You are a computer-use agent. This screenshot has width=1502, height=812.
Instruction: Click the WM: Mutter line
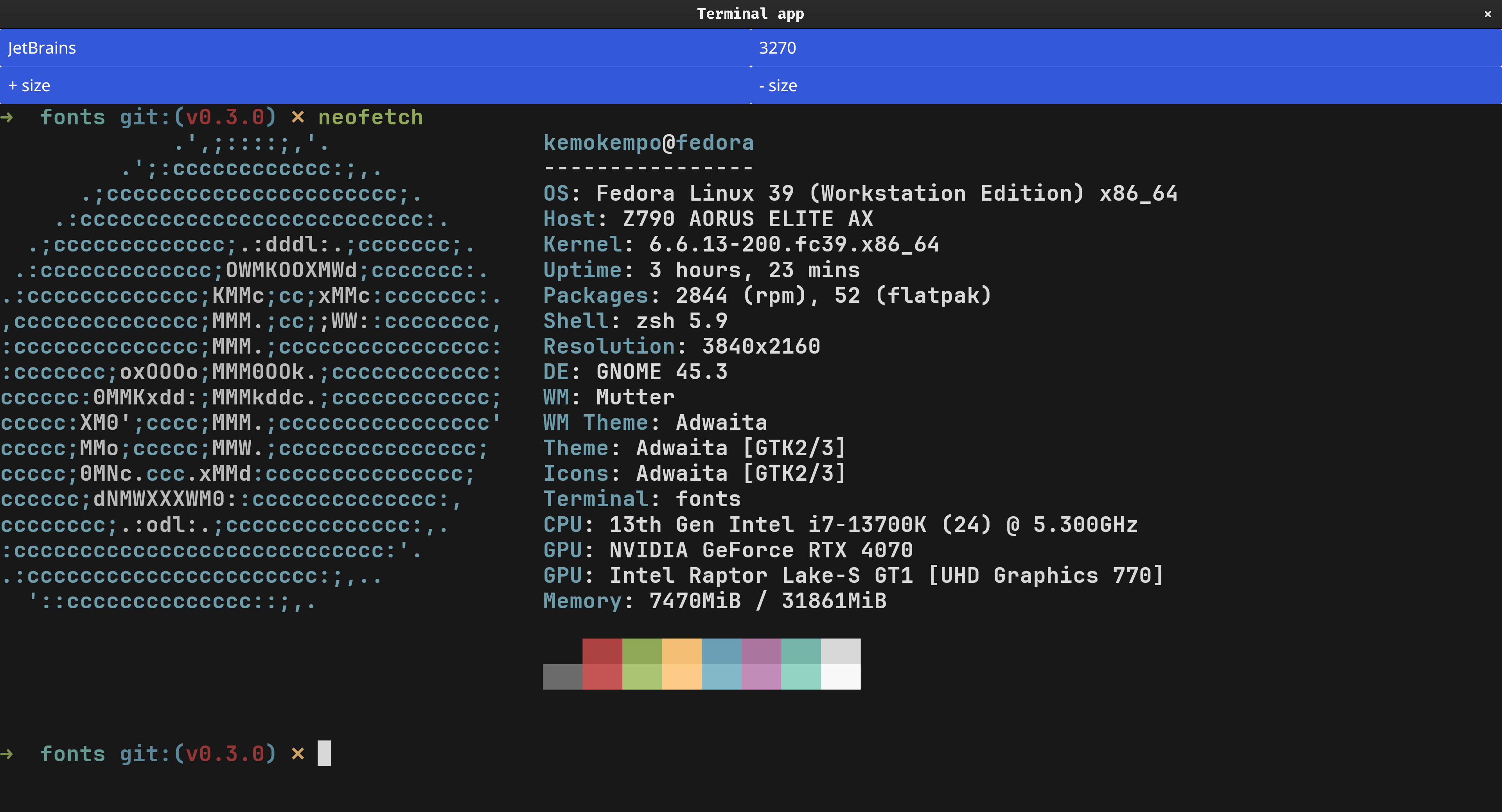coord(609,397)
